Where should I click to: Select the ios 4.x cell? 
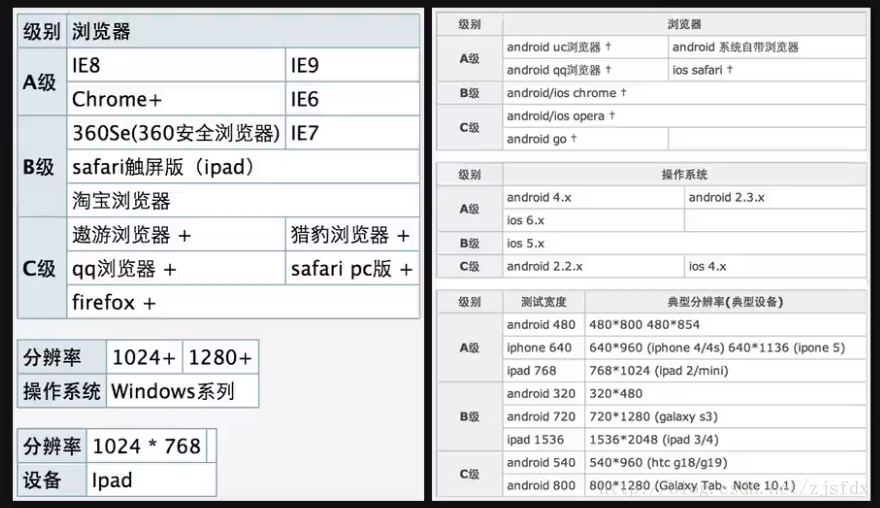coord(775,267)
